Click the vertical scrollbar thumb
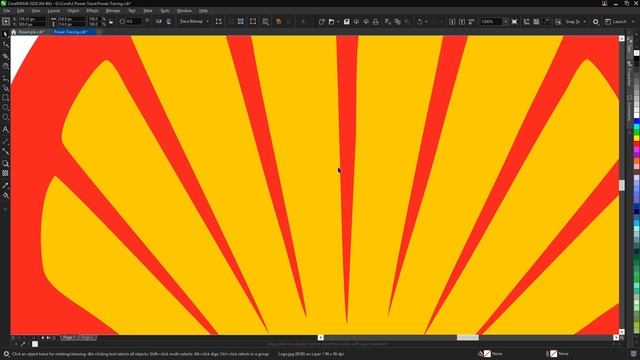This screenshot has height=360, width=640. [x=622, y=185]
